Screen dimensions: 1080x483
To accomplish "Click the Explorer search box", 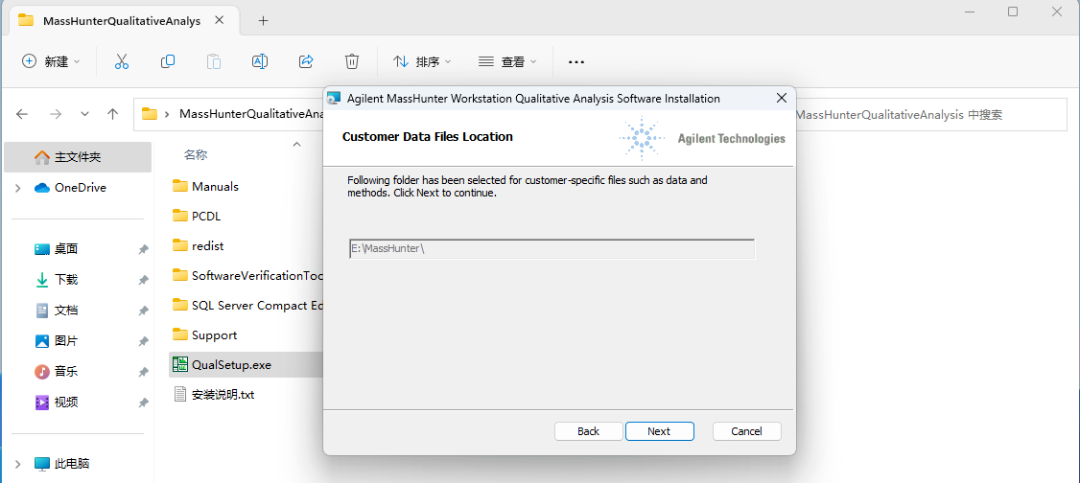I will coord(930,115).
